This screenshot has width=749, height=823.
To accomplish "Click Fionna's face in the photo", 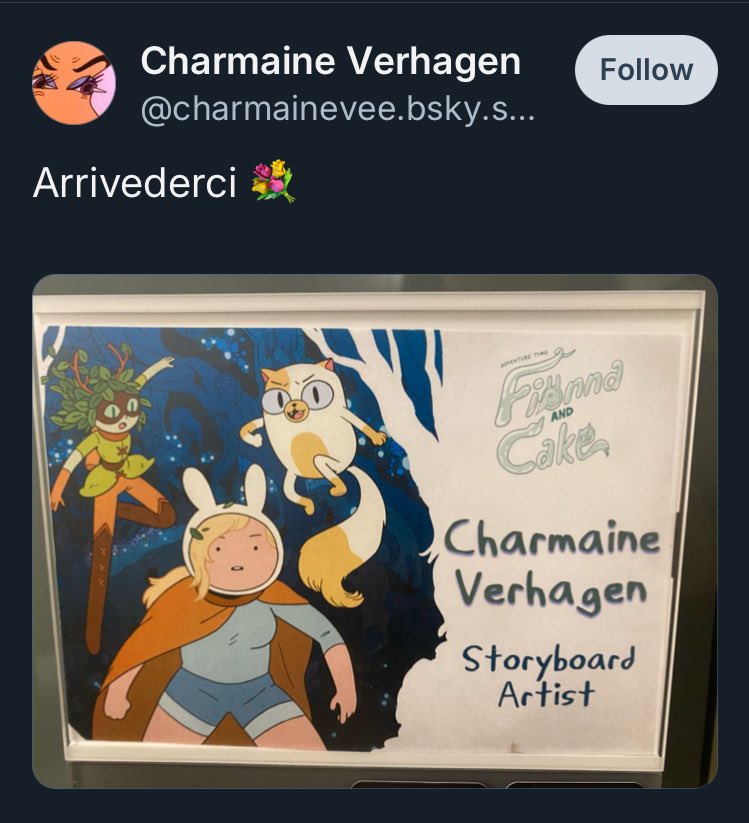I will pyautogui.click(x=237, y=558).
